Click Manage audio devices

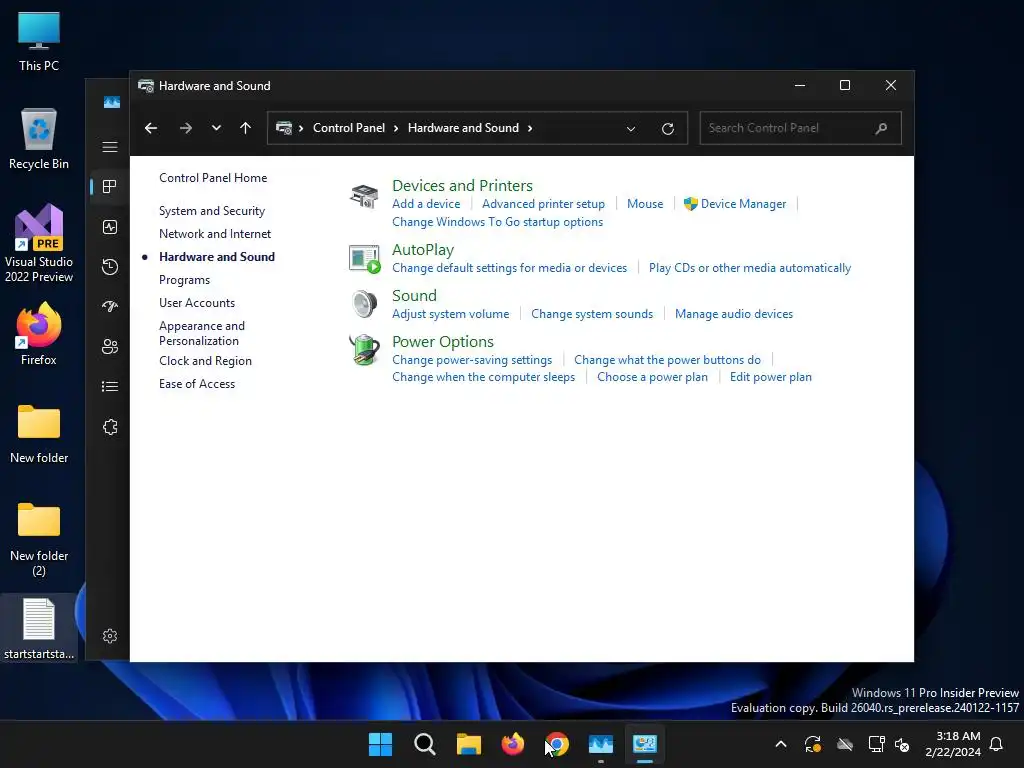point(733,314)
